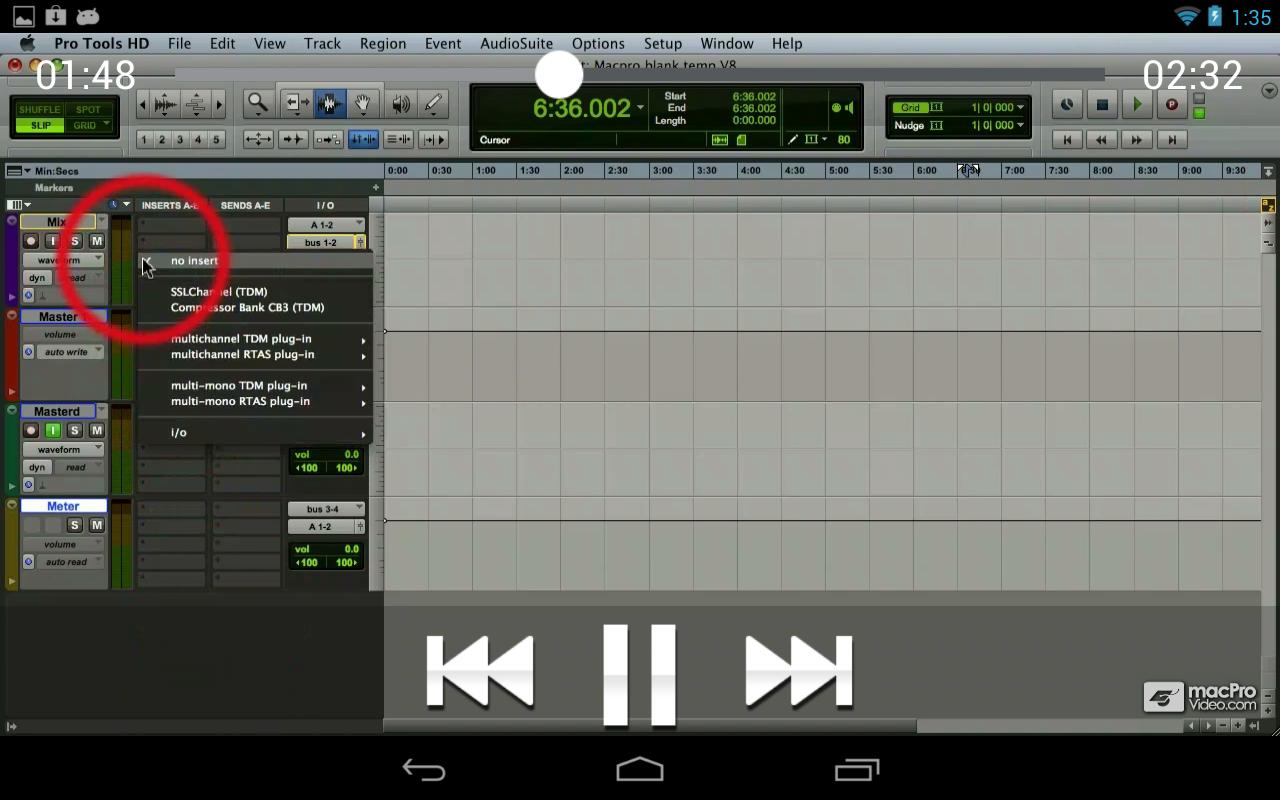Image resolution: width=1280 pixels, height=800 pixels.
Task: Enable Shuffle edit mode
Action: point(40,109)
